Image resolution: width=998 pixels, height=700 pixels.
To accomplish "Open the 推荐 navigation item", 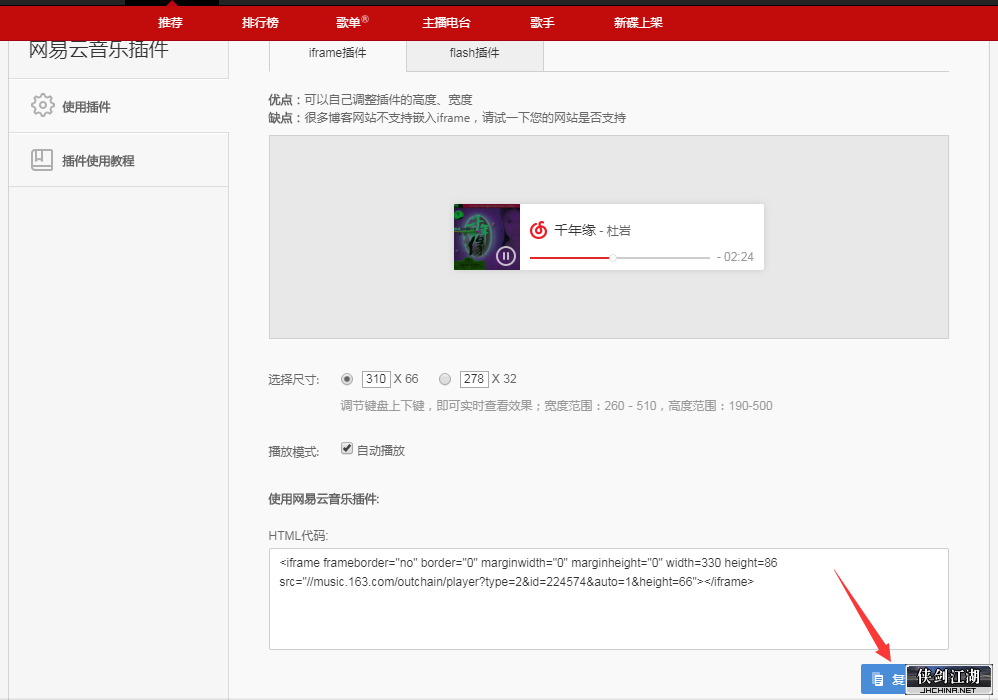I will (170, 23).
